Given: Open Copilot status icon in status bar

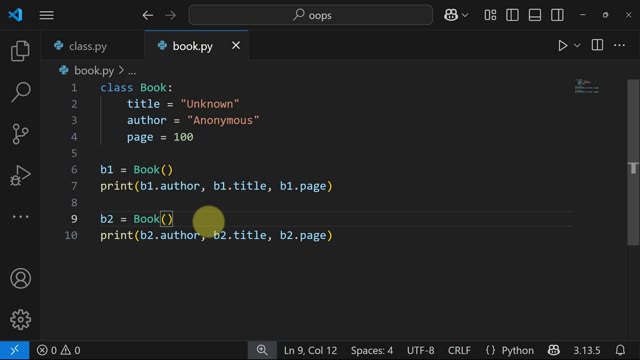Looking at the screenshot, I should coord(553,350).
